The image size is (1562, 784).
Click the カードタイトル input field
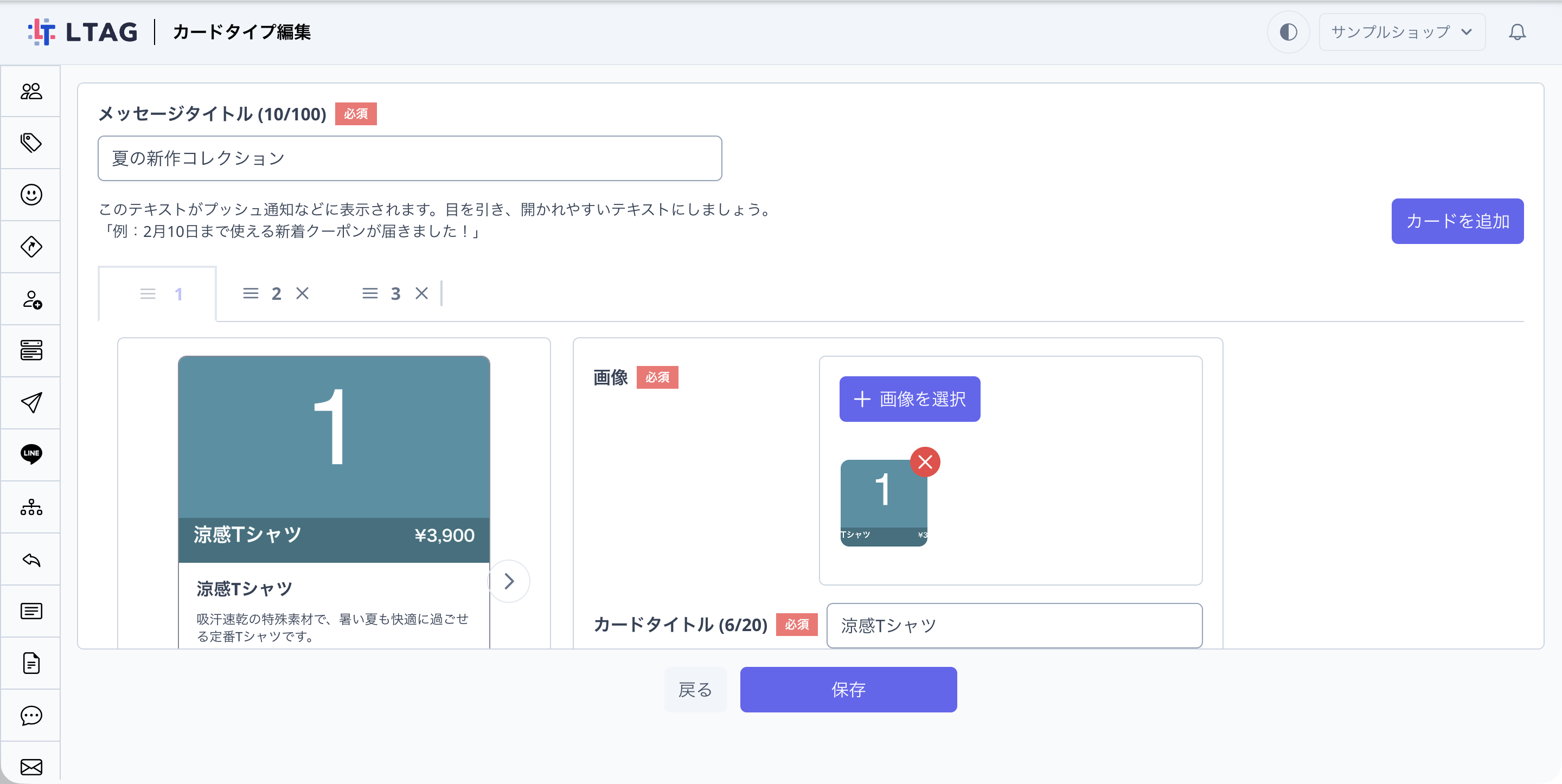coord(1014,625)
